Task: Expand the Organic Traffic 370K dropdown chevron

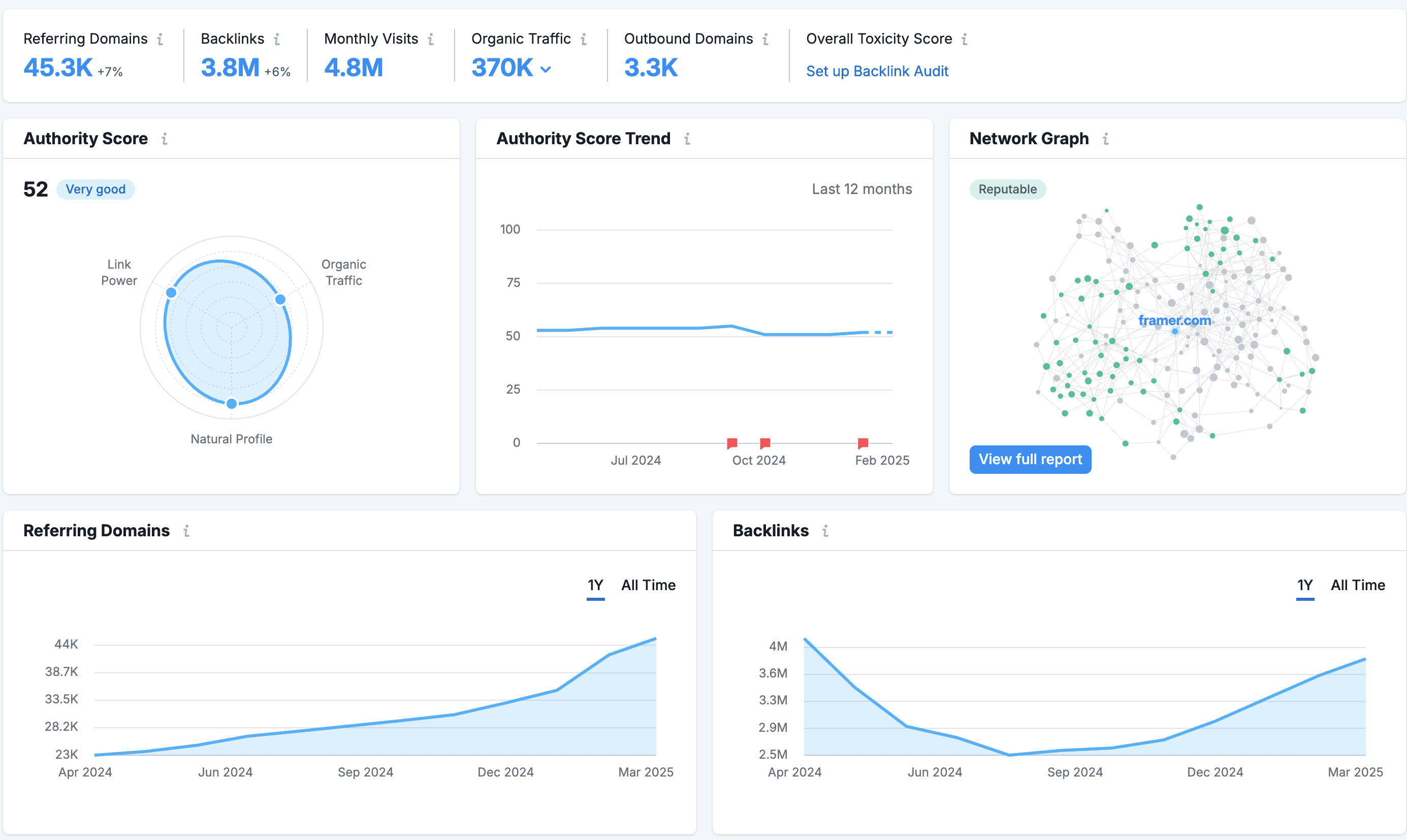Action: 546,70
